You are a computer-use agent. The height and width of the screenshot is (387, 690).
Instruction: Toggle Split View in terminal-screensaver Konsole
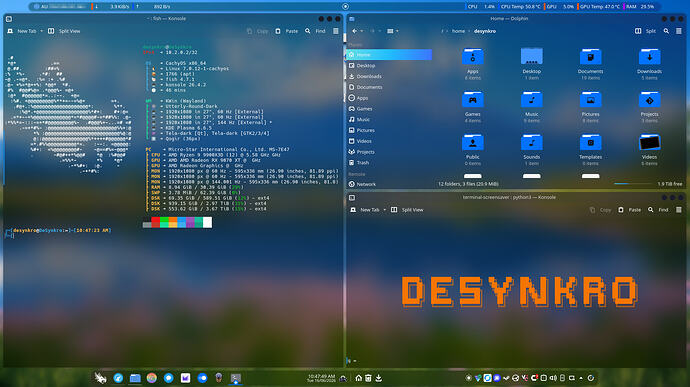[407, 210]
